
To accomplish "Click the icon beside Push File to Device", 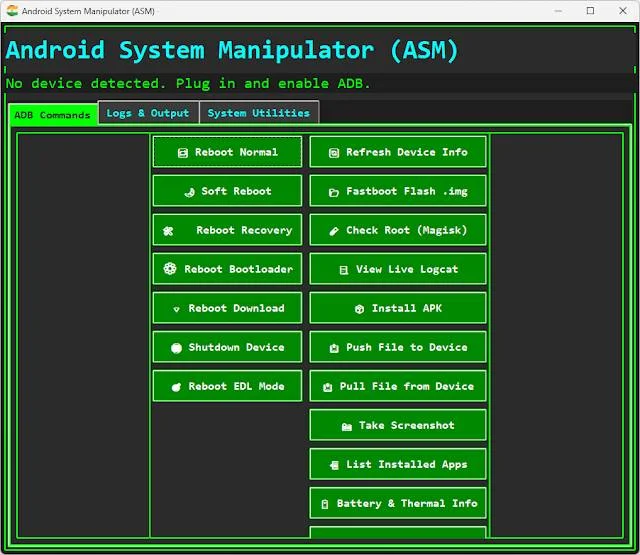I will pyautogui.click(x=334, y=348).
